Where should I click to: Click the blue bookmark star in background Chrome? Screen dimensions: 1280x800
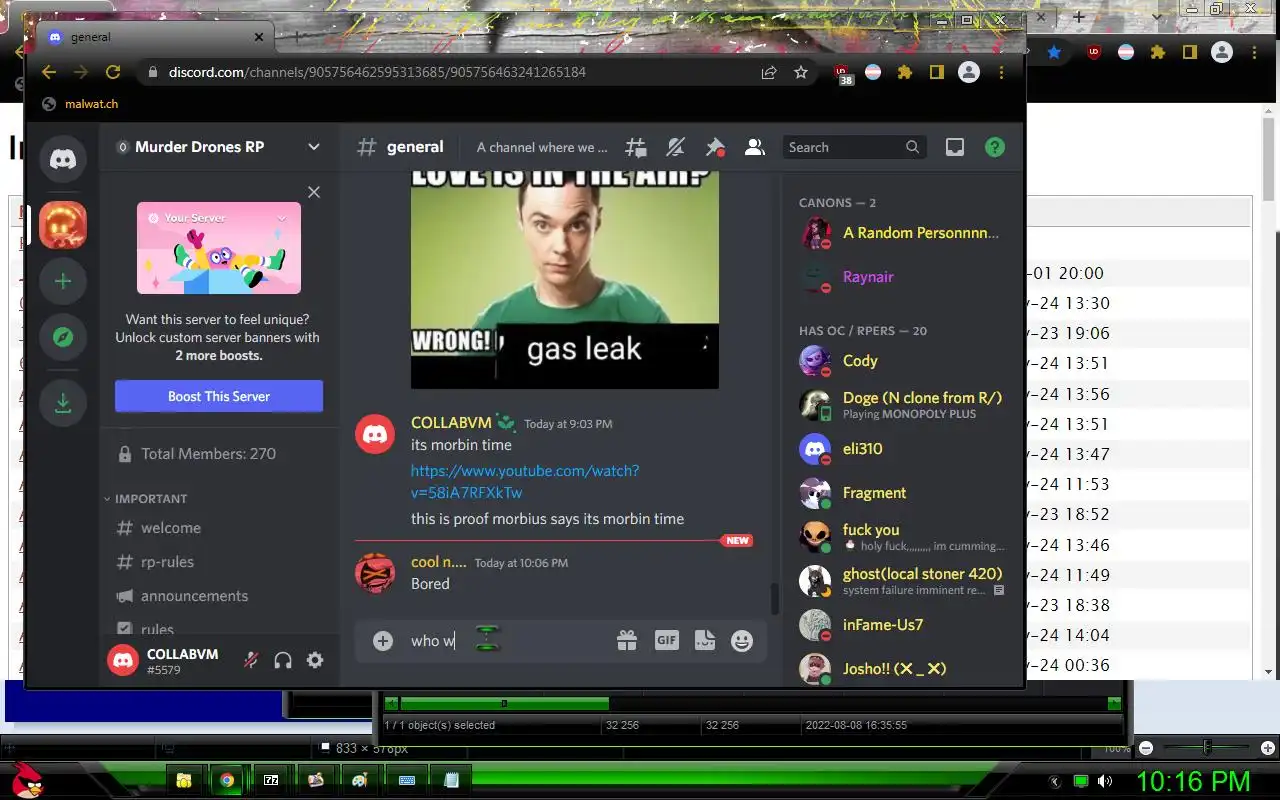tap(1054, 52)
